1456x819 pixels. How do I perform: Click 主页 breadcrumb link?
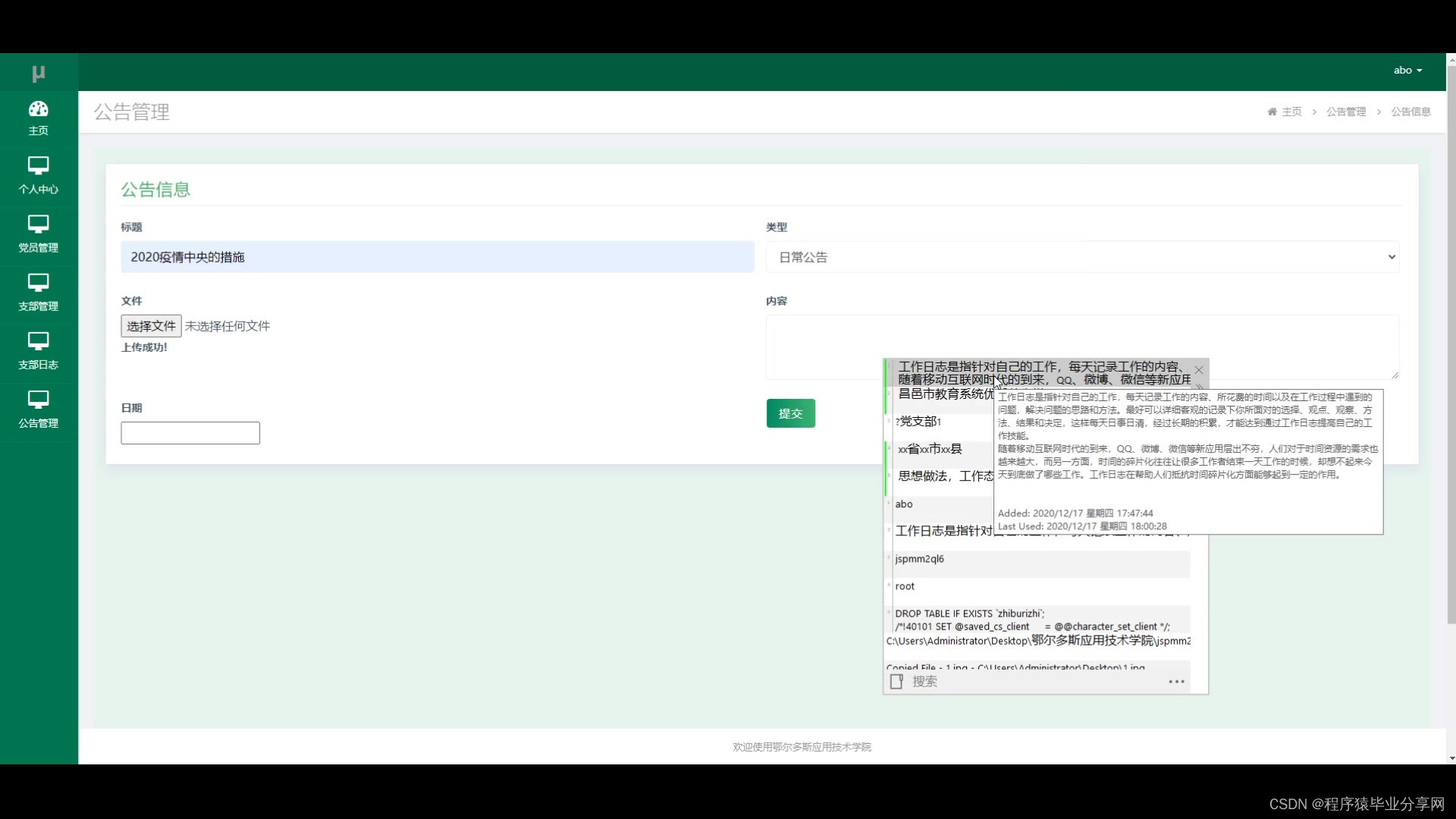1291,111
